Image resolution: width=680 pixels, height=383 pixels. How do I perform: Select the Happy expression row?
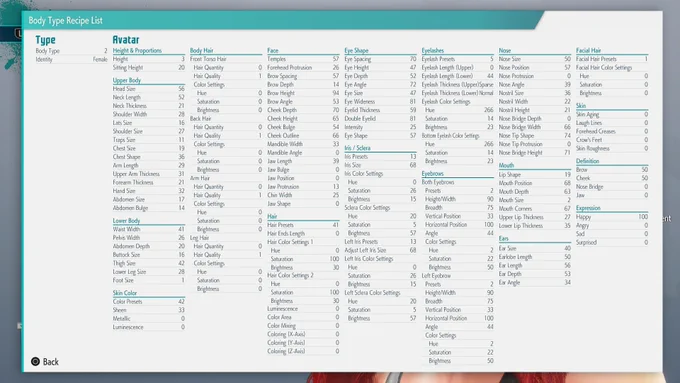coord(612,217)
